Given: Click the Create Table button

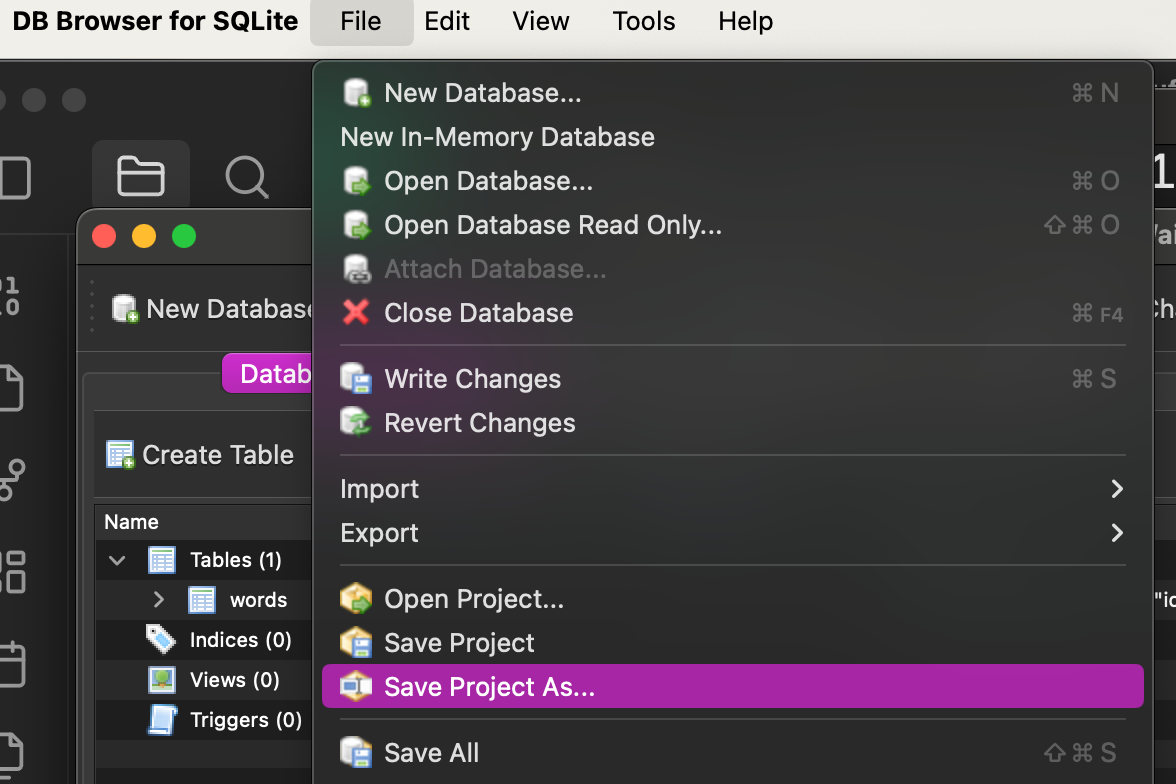Looking at the screenshot, I should (x=200, y=455).
